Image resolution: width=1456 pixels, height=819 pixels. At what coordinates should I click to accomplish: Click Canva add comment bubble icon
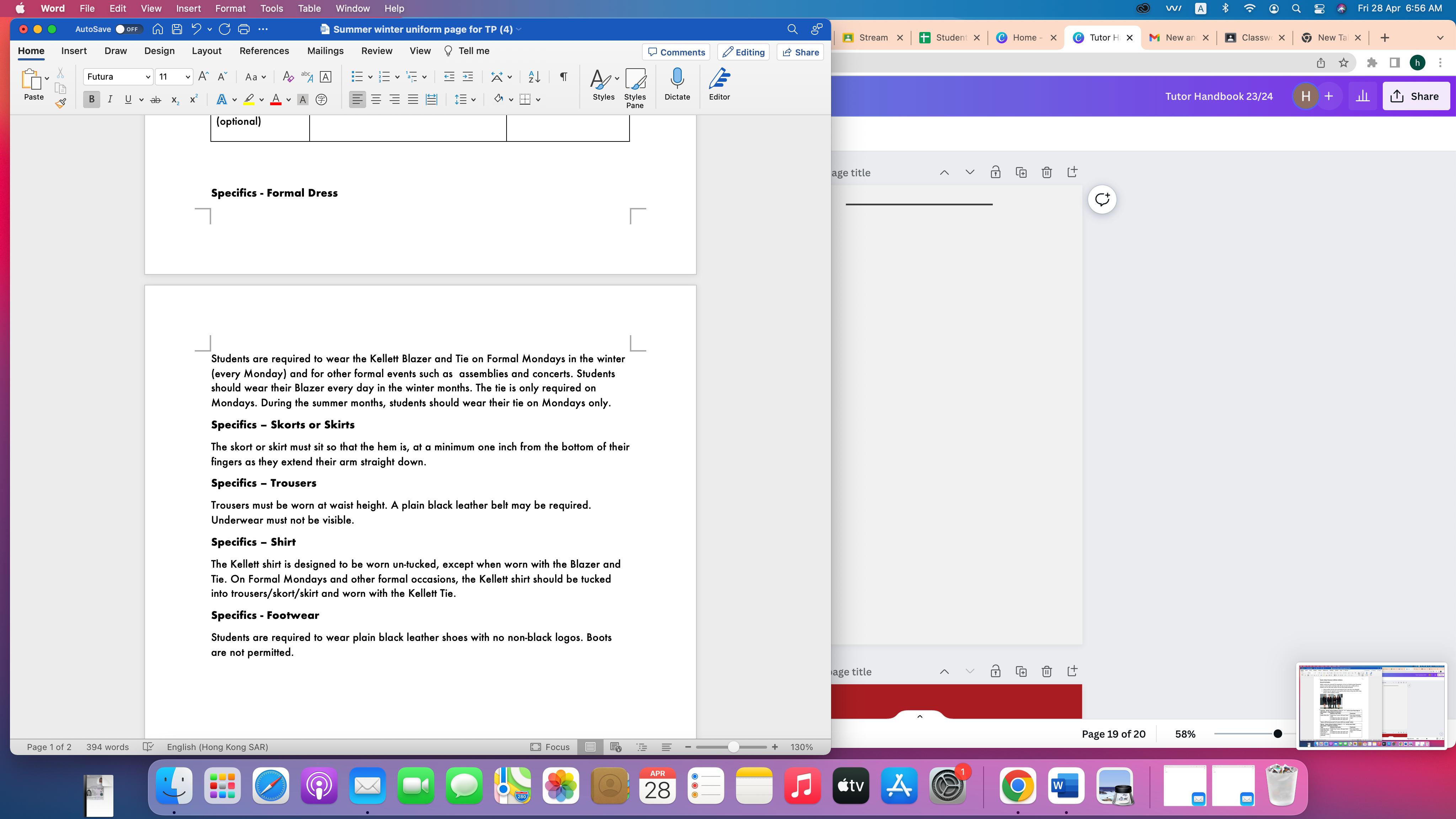[1102, 199]
